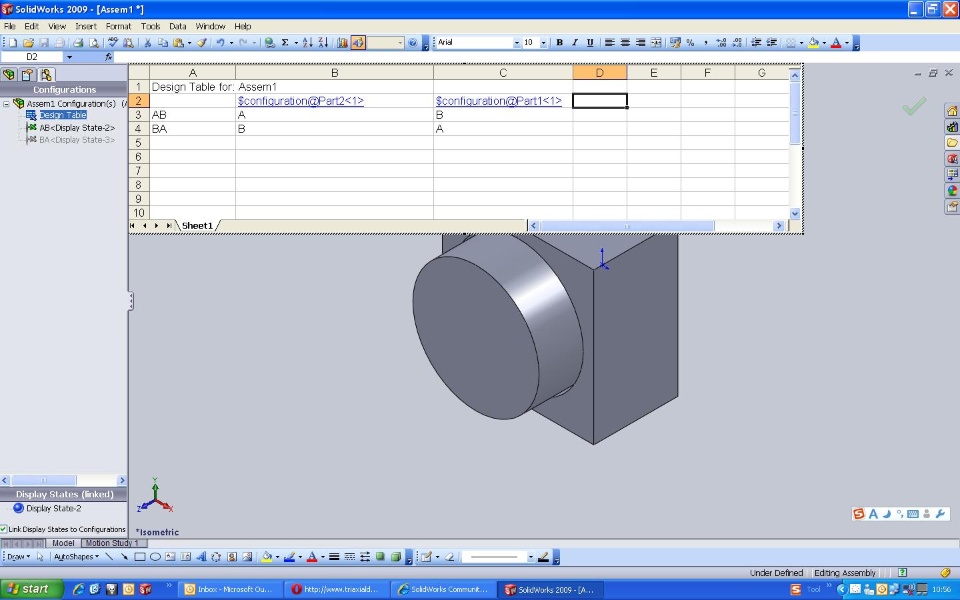Collapse the Assem1 Configuration(s) tree node
This screenshot has height=600, width=960.
[6, 104]
